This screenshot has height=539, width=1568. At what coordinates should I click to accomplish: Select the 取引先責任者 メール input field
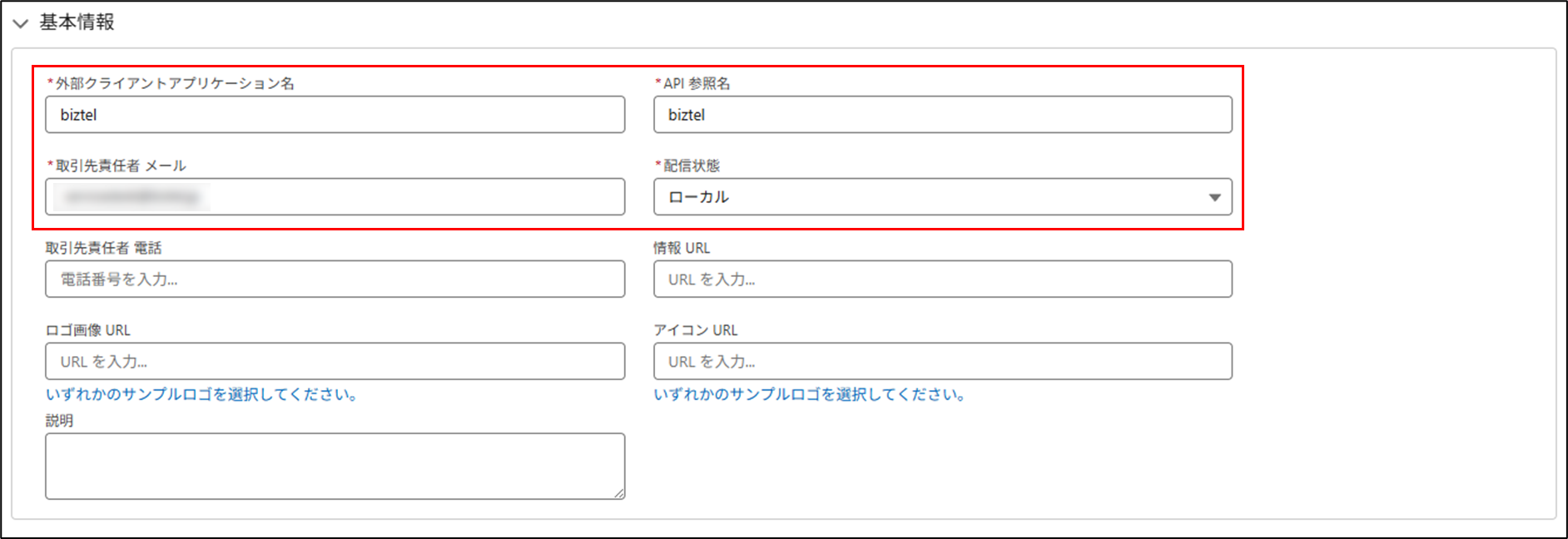click(335, 197)
